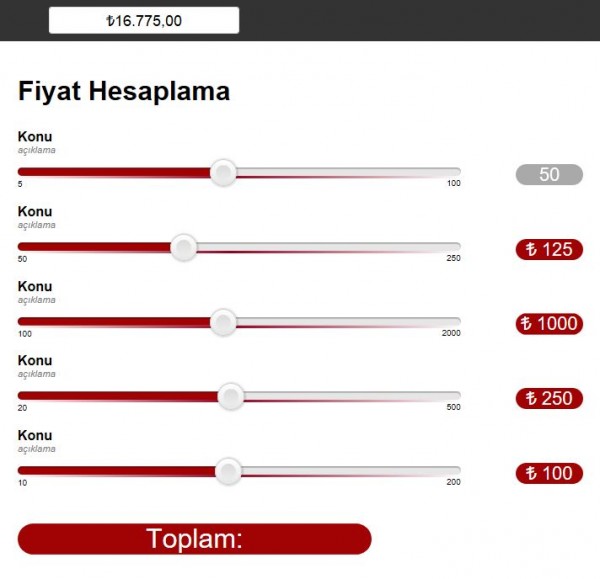Click the ₺16.775,00 total input field
This screenshot has height=579, width=600.
pos(144,20)
